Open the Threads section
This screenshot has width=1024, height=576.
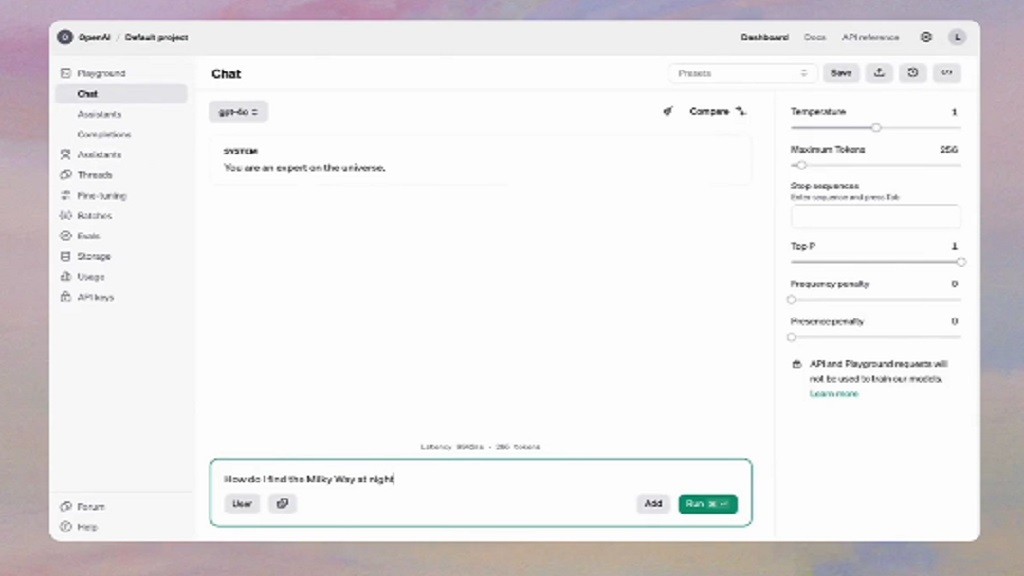coord(96,174)
